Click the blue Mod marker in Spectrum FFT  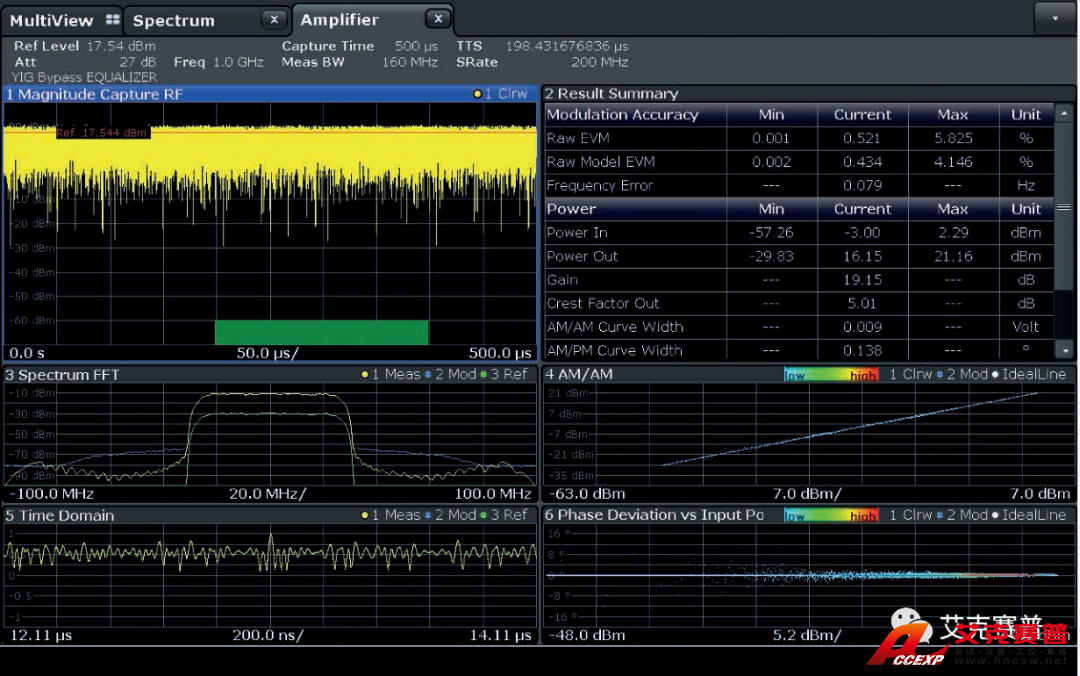pos(428,375)
